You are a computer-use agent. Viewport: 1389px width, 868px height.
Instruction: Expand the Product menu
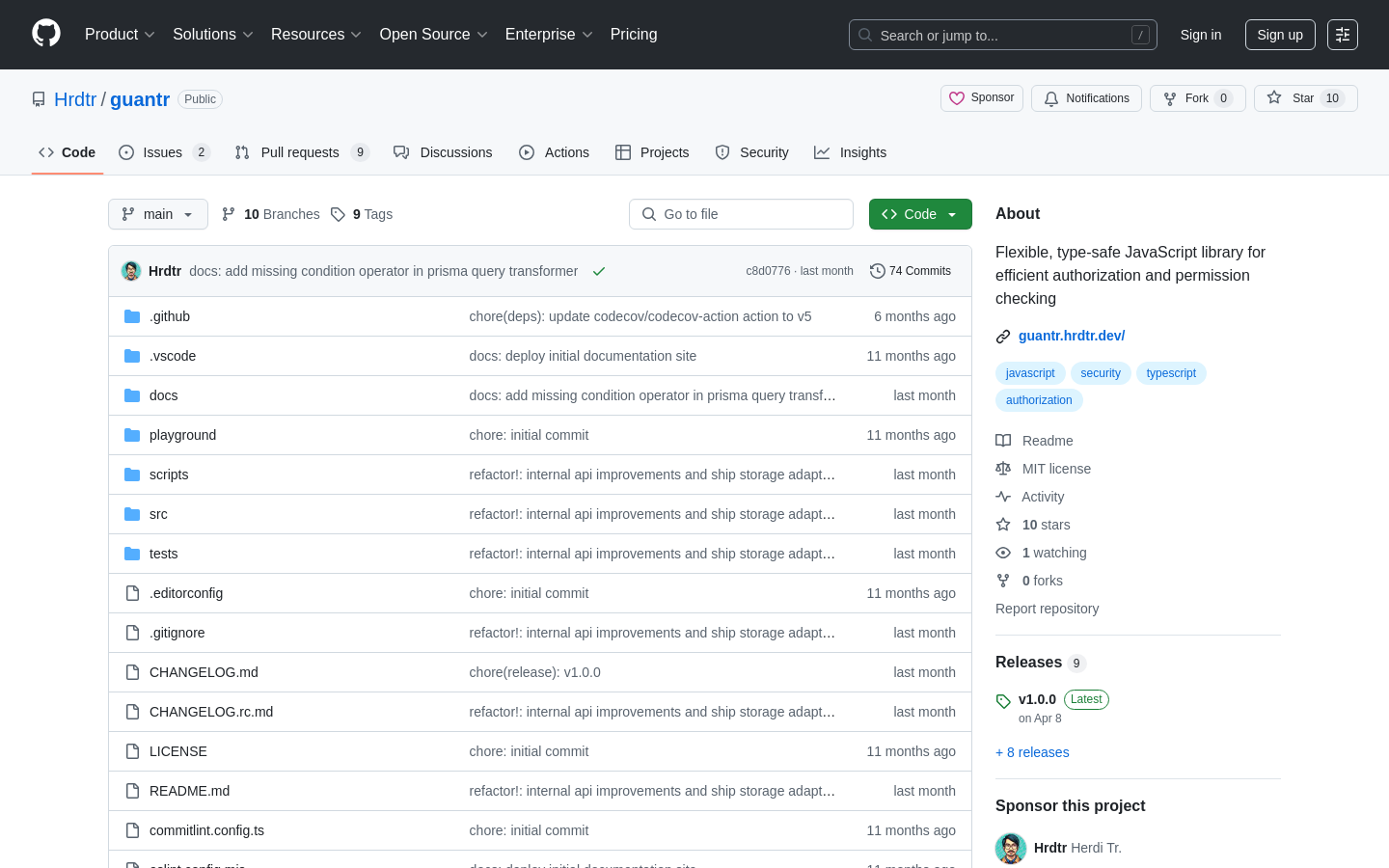point(120,35)
